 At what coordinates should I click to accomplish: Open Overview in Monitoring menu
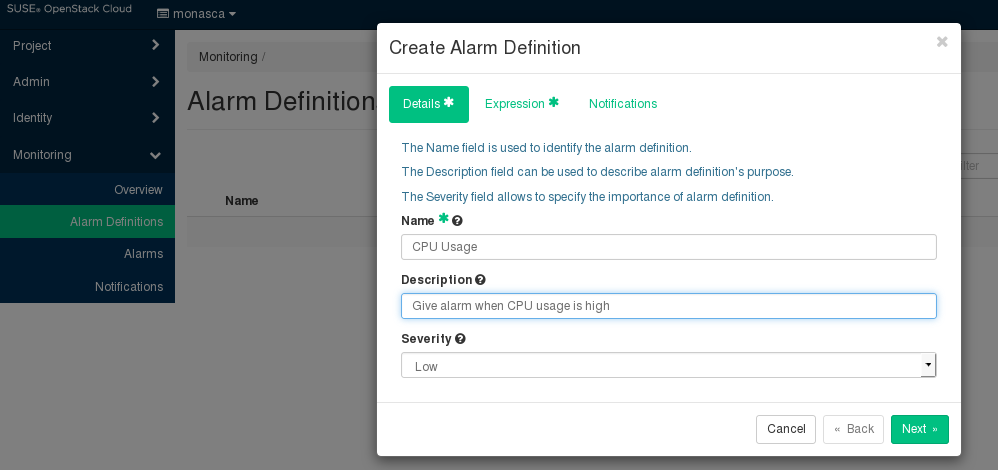[138, 190]
